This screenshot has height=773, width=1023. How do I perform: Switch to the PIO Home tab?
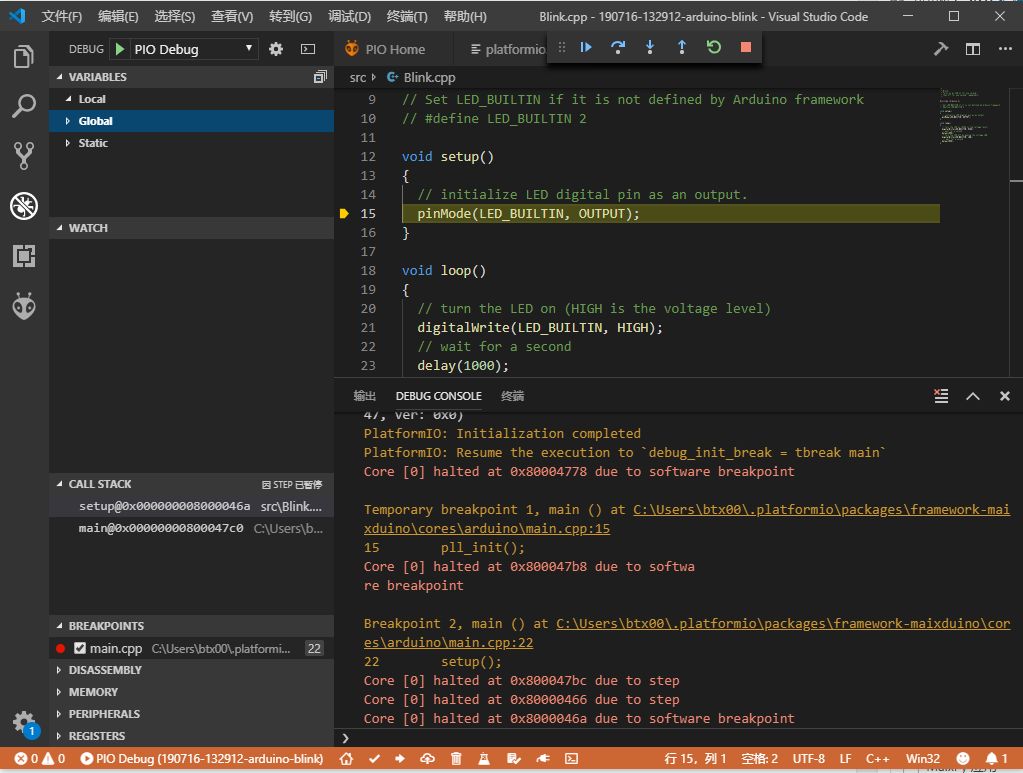(x=394, y=49)
